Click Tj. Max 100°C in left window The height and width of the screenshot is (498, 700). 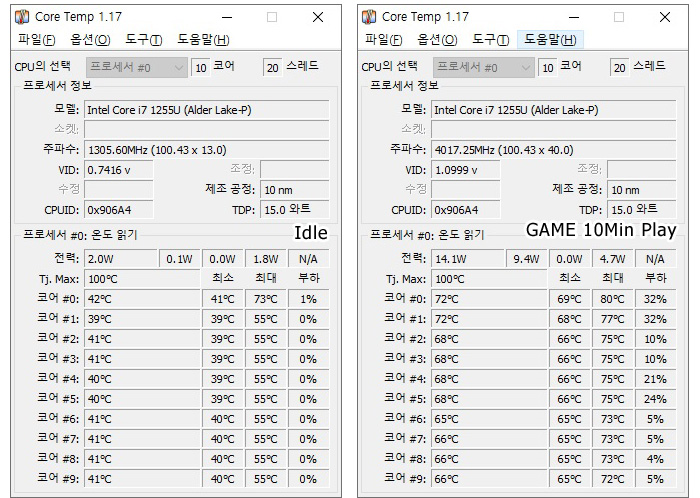coord(142,279)
